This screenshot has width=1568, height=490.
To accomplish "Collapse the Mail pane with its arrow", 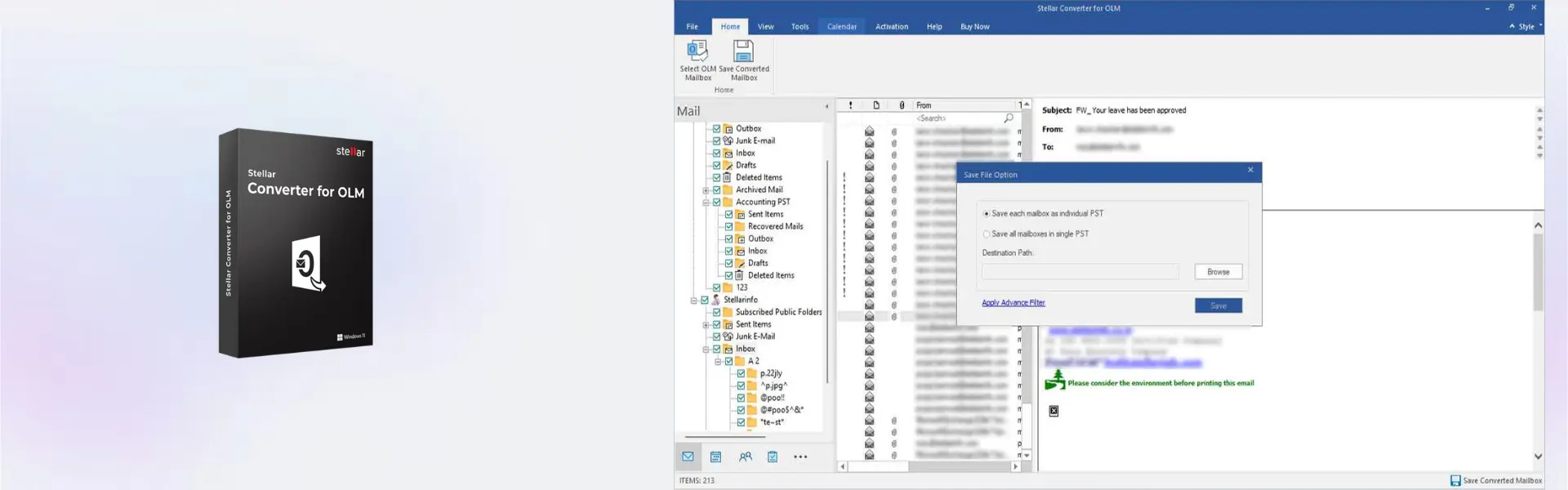I will click(826, 106).
